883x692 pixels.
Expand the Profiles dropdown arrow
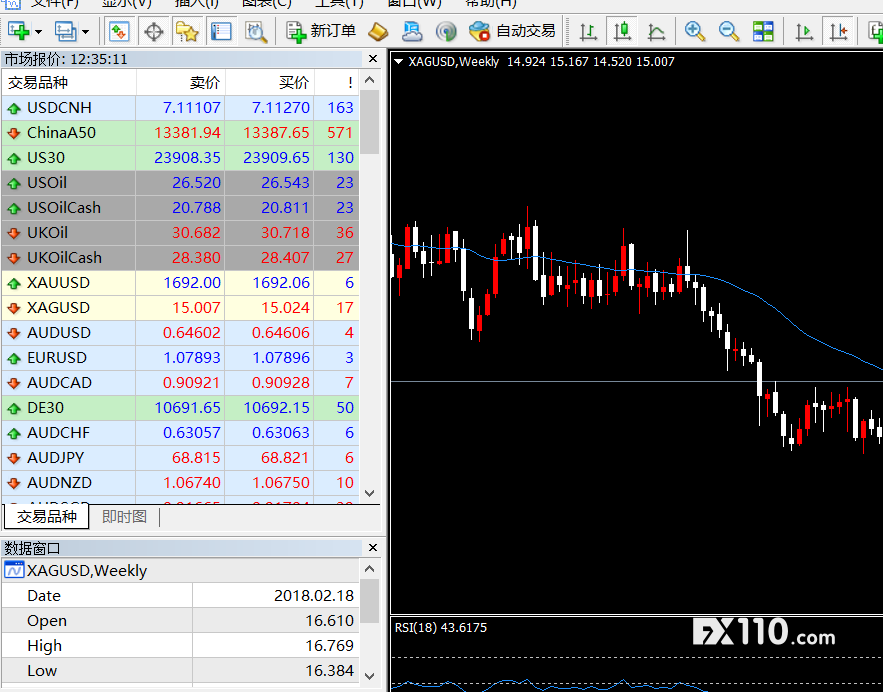86,32
